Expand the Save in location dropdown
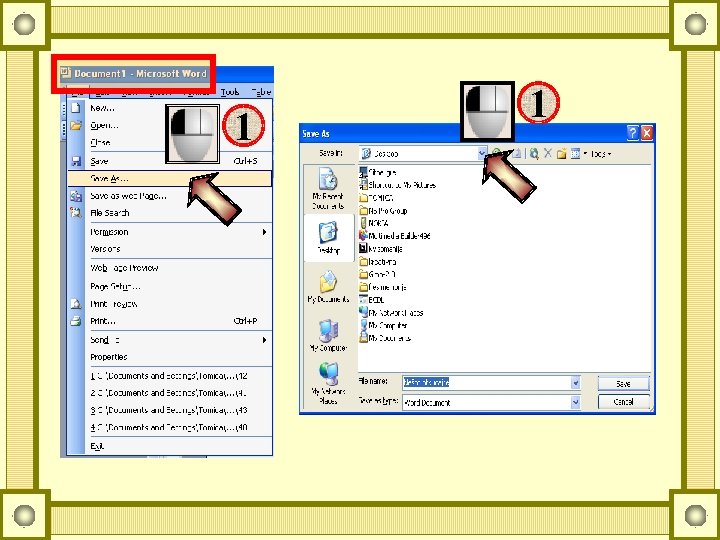The image size is (720, 540). [482, 153]
